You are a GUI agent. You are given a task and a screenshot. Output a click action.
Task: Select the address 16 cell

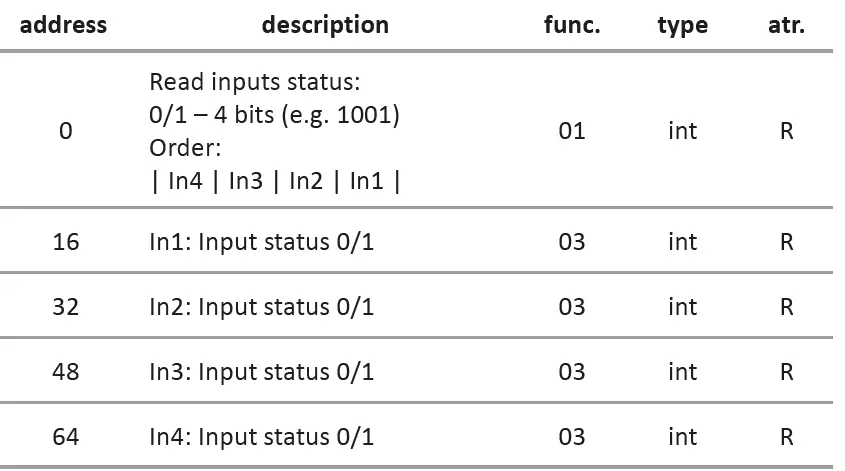[x=66, y=242]
